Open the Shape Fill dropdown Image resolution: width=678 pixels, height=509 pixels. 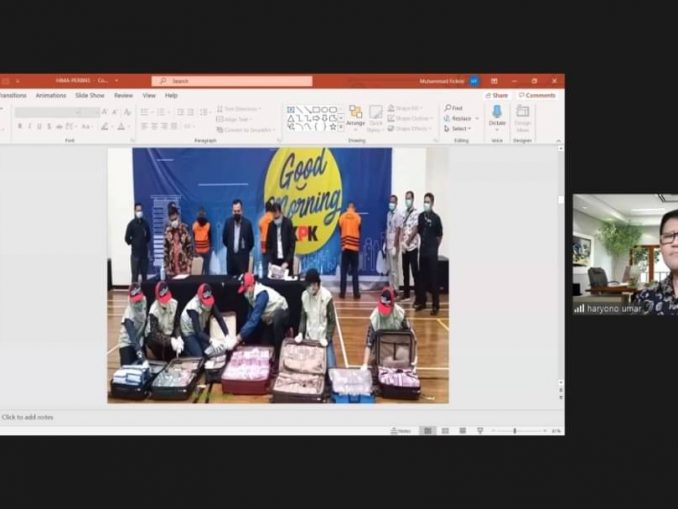coord(405,108)
